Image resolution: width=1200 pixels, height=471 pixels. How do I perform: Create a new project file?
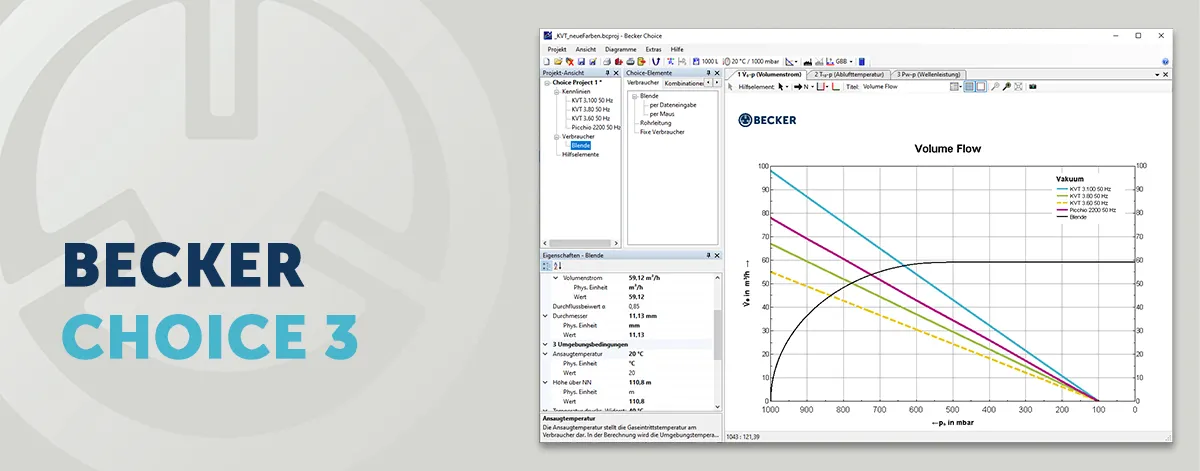(546, 62)
